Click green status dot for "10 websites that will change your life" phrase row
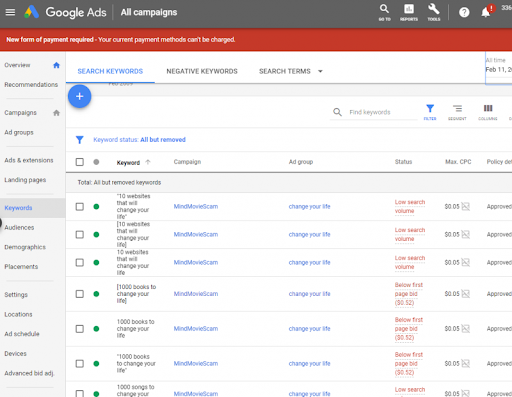 [x=96, y=207]
